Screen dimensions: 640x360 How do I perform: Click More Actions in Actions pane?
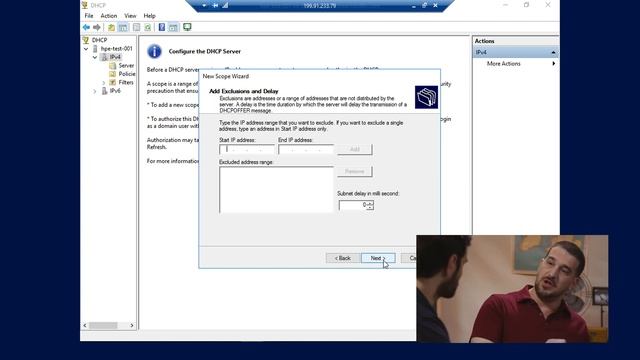(503, 64)
